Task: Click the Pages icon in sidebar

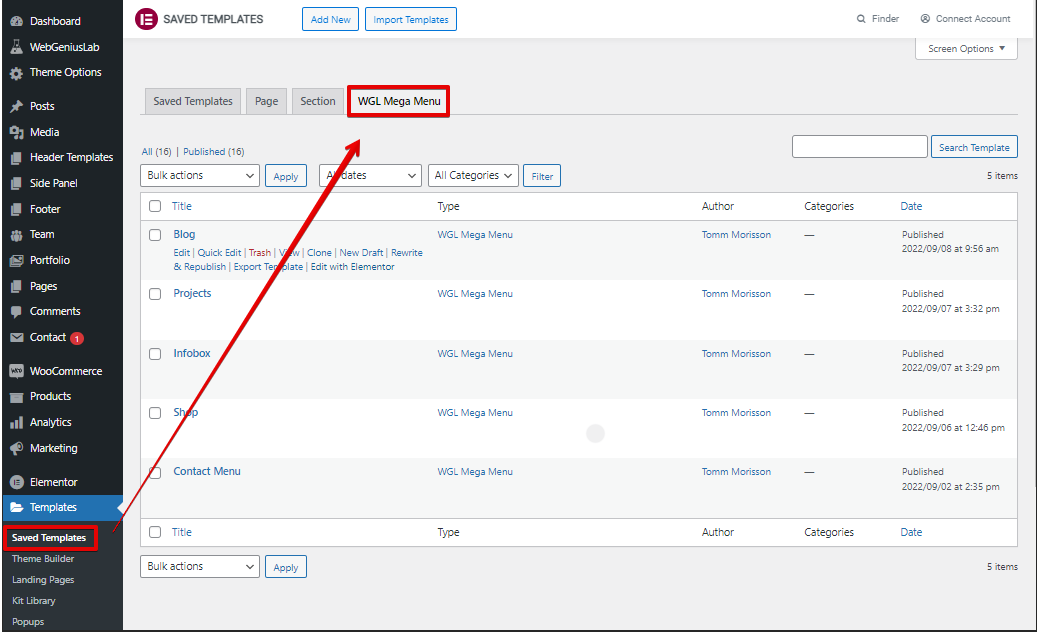Action: click(17, 286)
